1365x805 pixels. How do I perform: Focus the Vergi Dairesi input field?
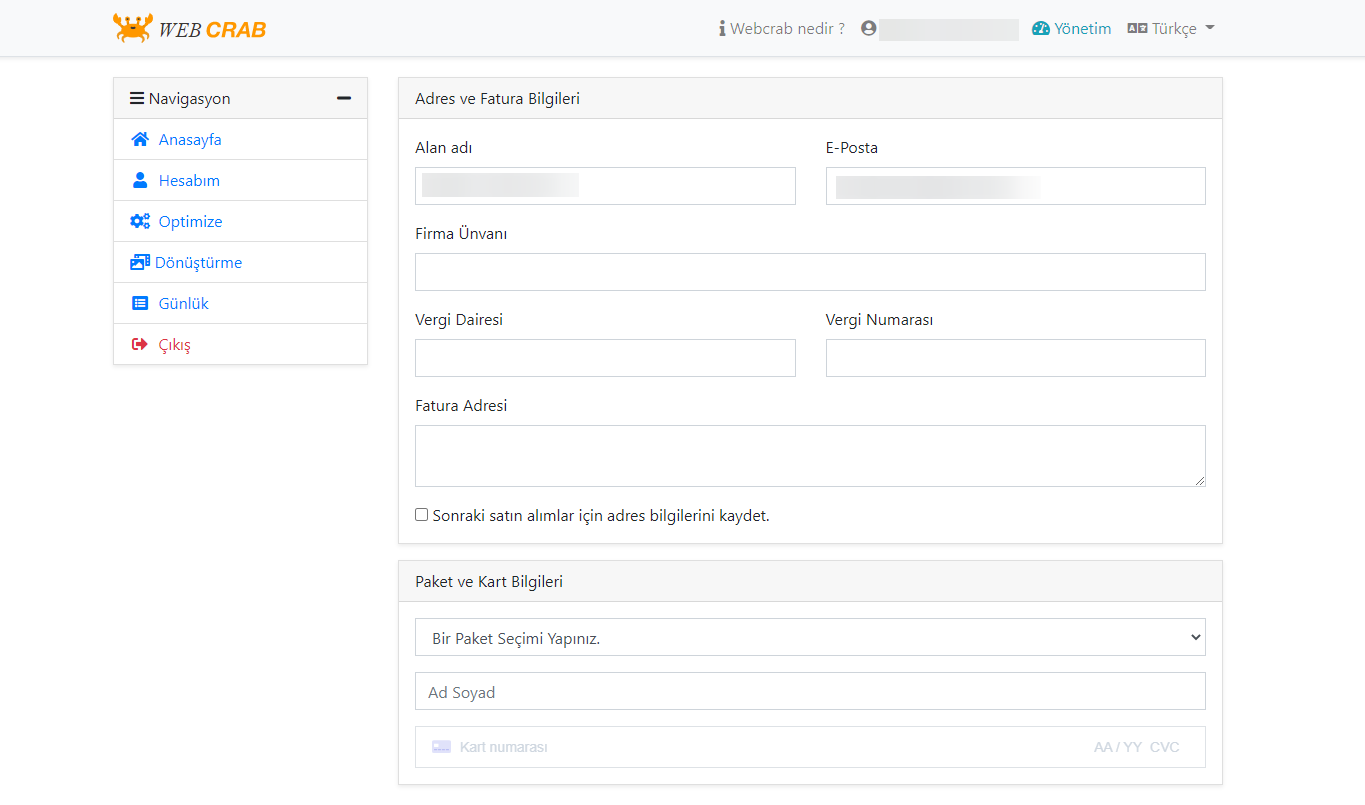point(605,358)
